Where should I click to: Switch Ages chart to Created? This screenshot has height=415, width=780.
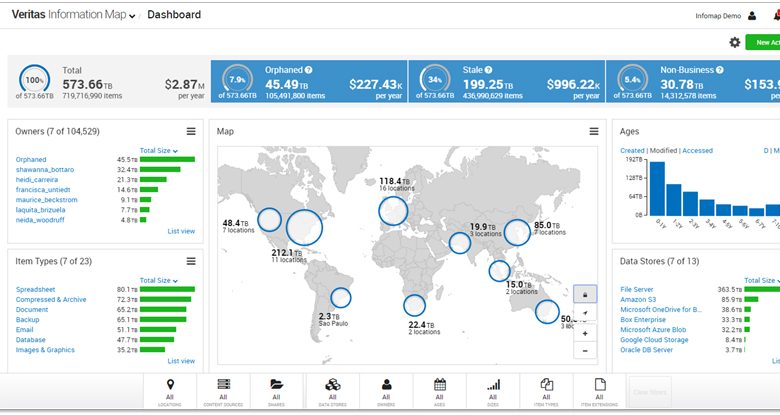632,150
